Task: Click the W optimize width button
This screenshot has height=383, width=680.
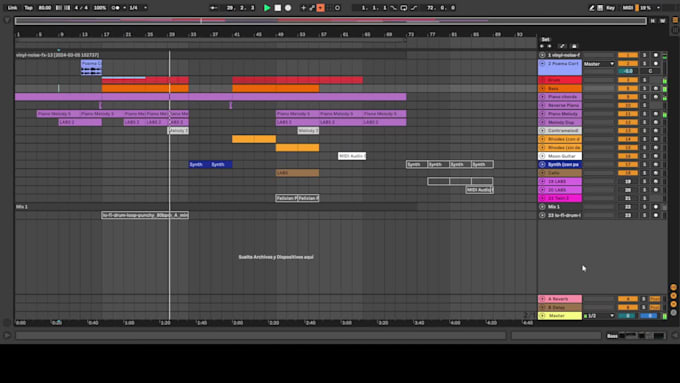Action: click(x=663, y=20)
